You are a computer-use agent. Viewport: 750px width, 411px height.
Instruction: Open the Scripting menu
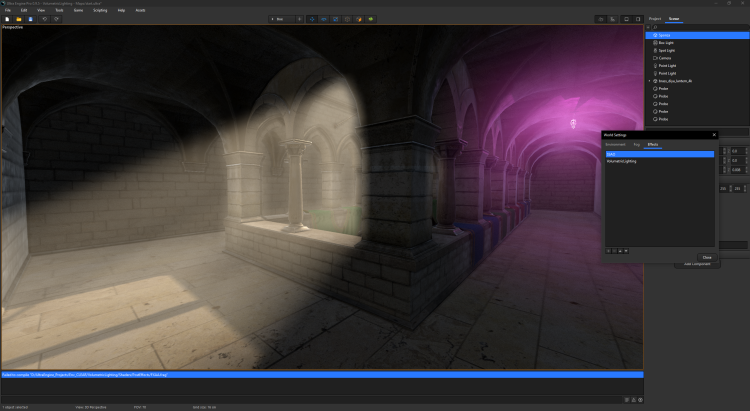coord(100,10)
